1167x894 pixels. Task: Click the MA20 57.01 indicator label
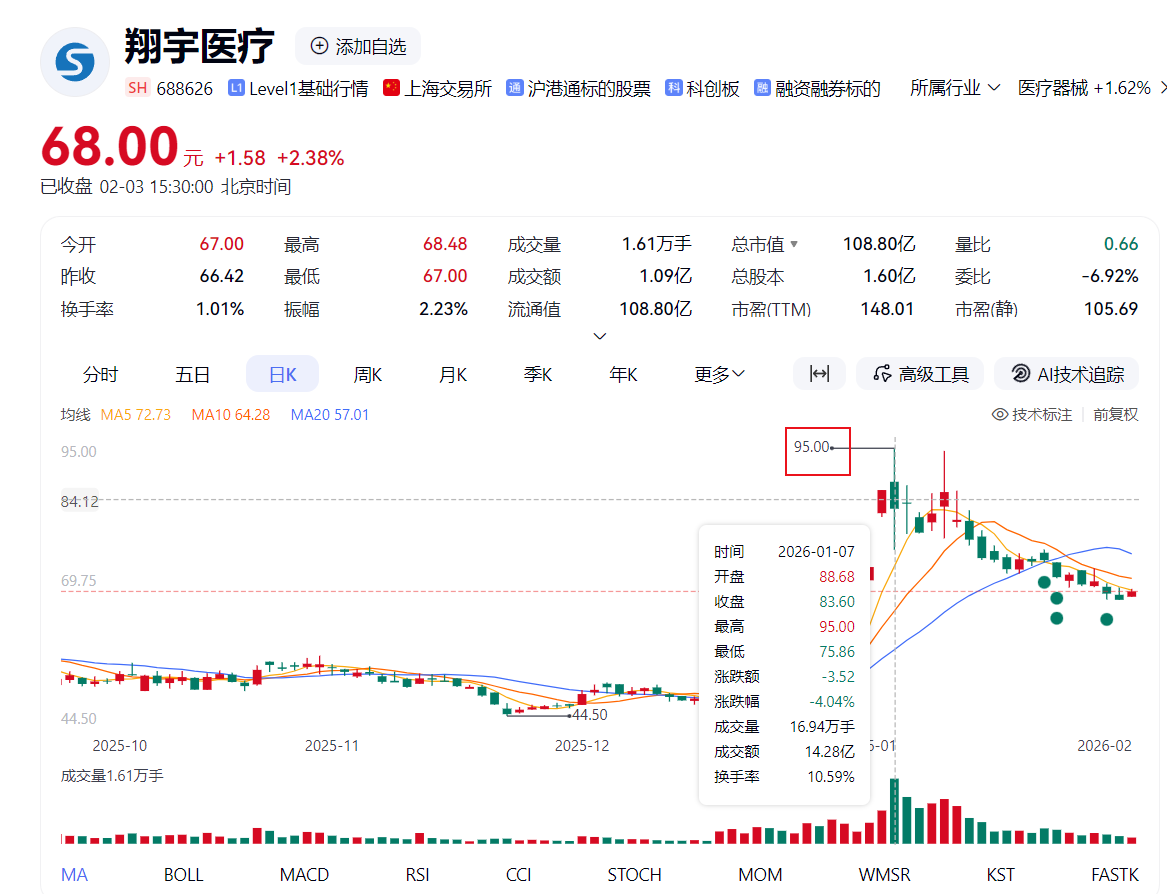(330, 415)
